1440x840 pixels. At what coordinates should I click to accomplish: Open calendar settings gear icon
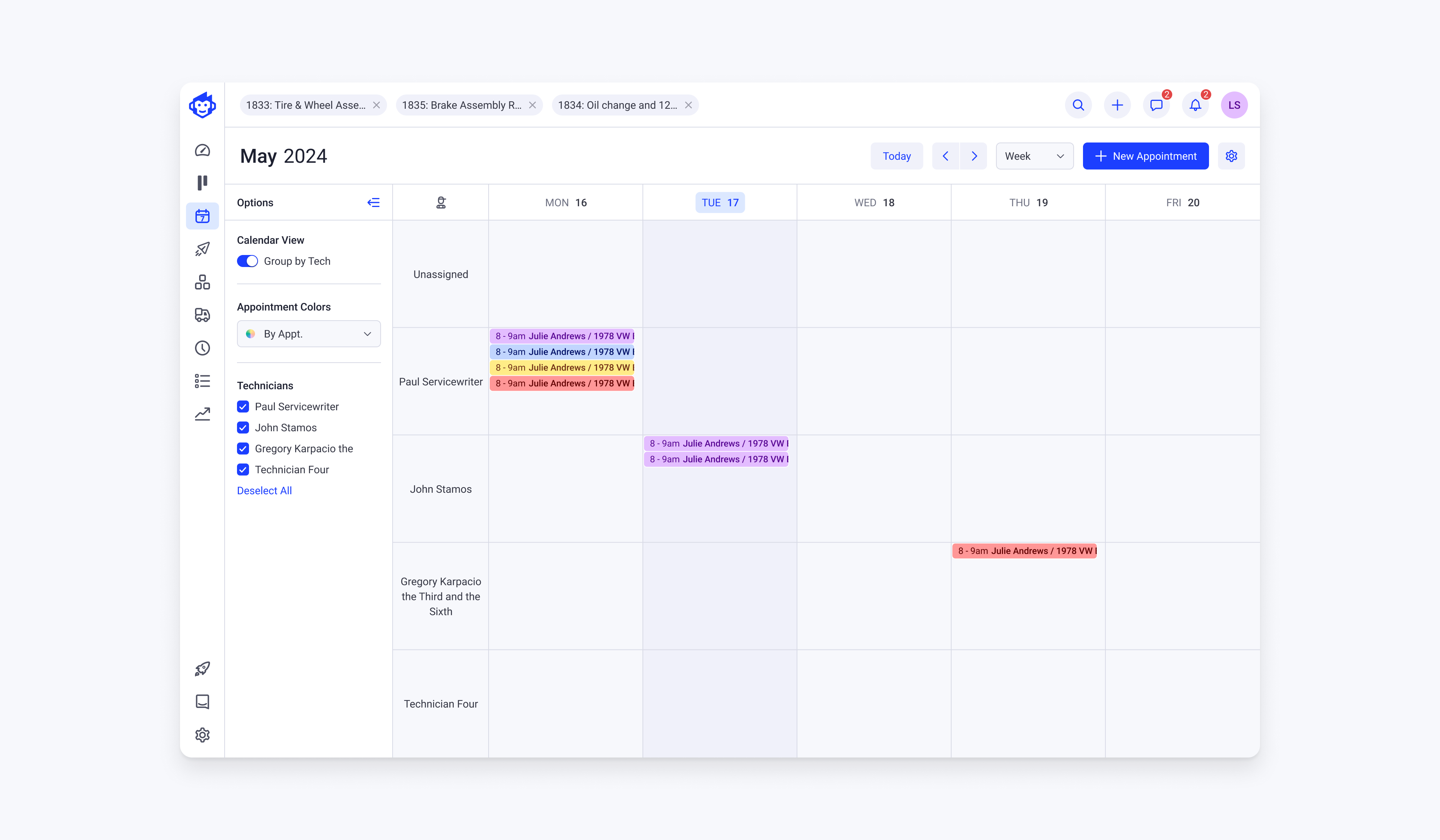(1231, 156)
